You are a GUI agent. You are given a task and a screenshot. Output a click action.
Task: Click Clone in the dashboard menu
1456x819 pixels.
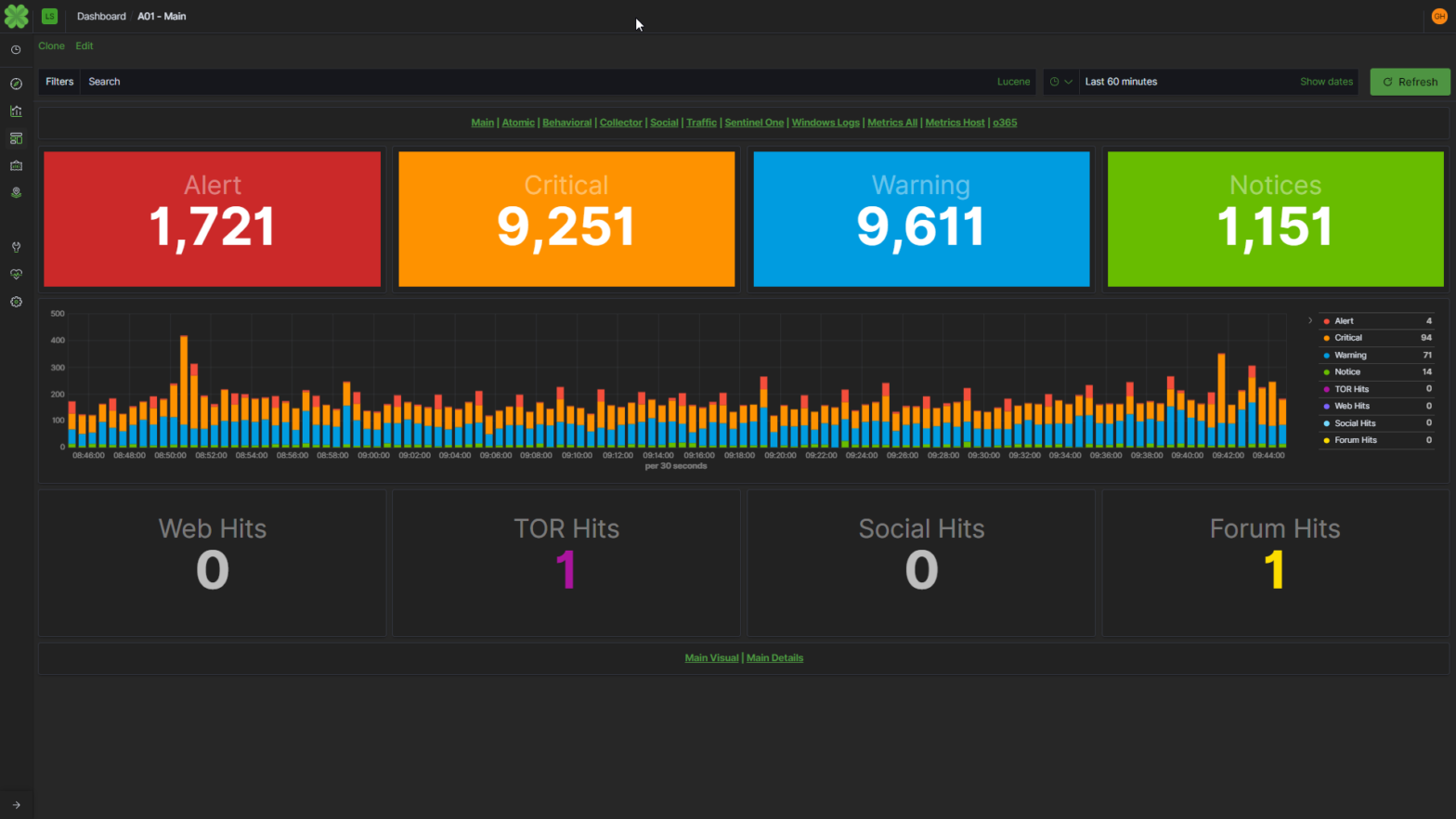click(51, 45)
